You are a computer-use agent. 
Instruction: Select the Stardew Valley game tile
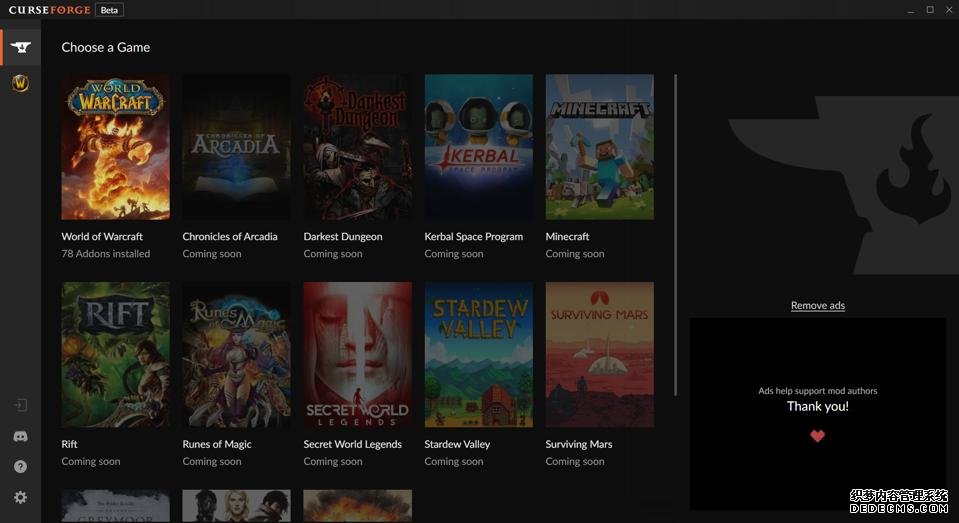coord(478,354)
